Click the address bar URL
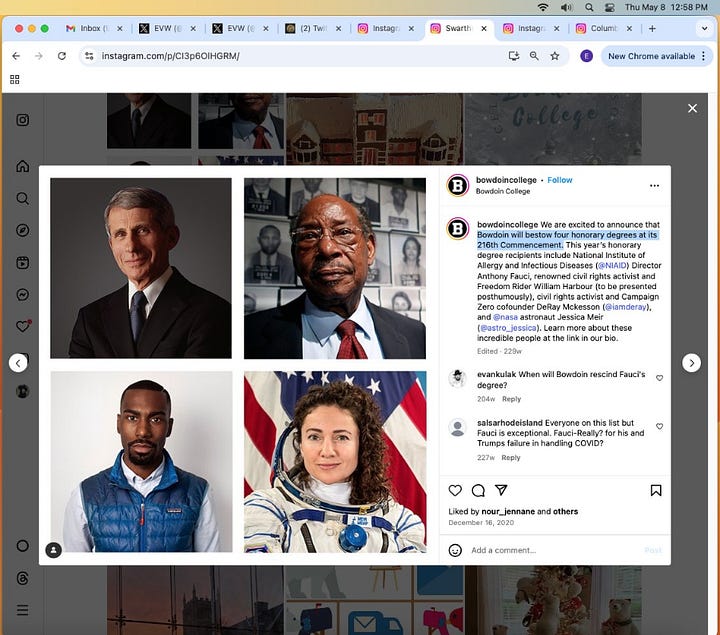The height and width of the screenshot is (635, 720). pyautogui.click(x=171, y=56)
